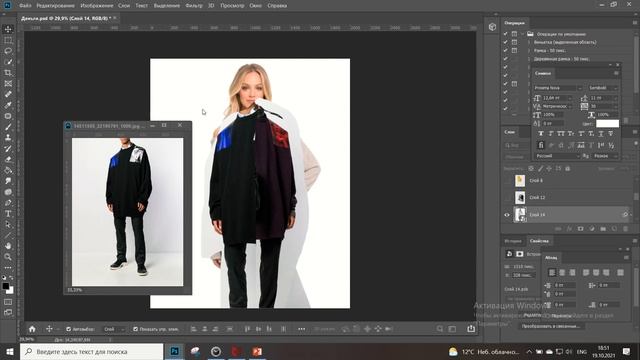Show the hidden layer Слой 12
The width and height of the screenshot is (640, 360).
[507, 198]
